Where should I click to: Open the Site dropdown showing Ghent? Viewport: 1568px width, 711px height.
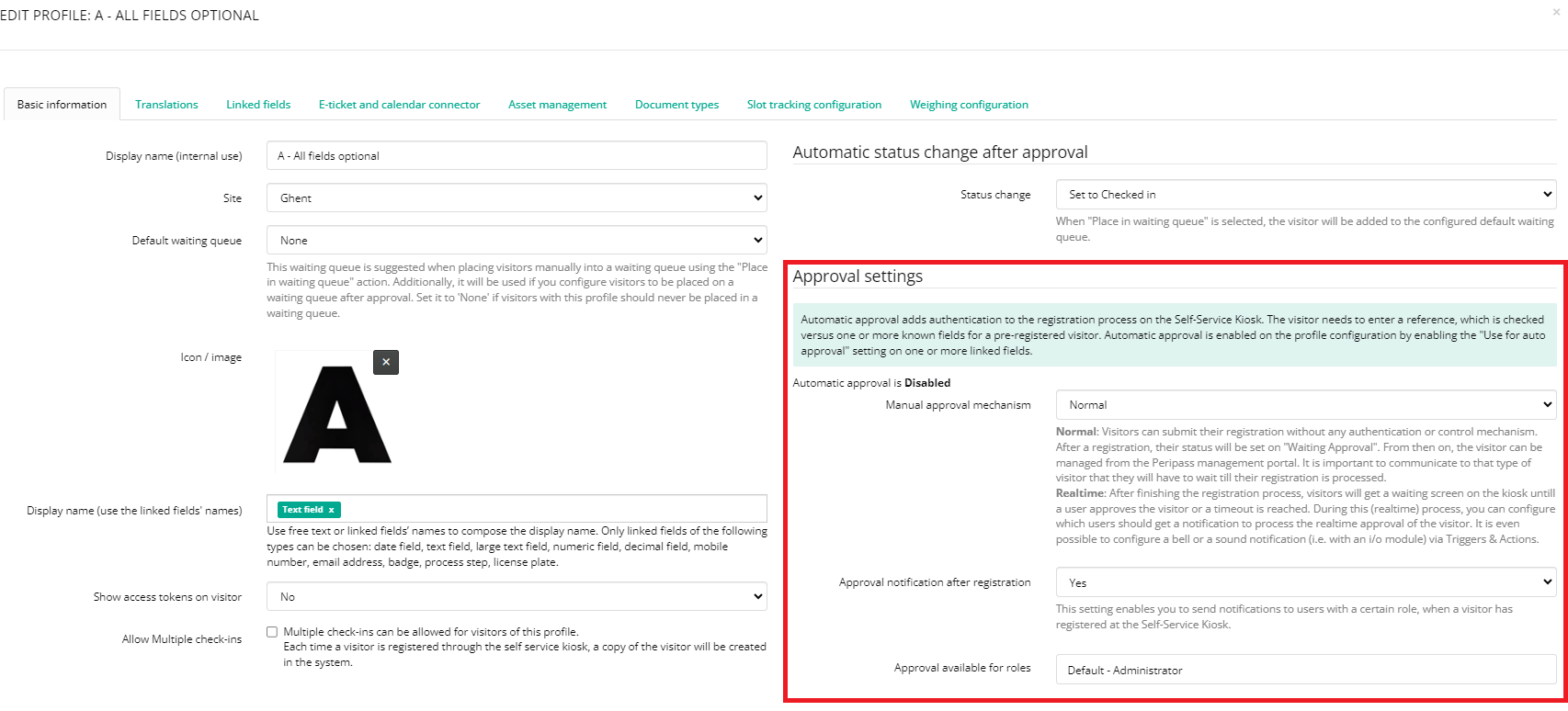(x=517, y=197)
